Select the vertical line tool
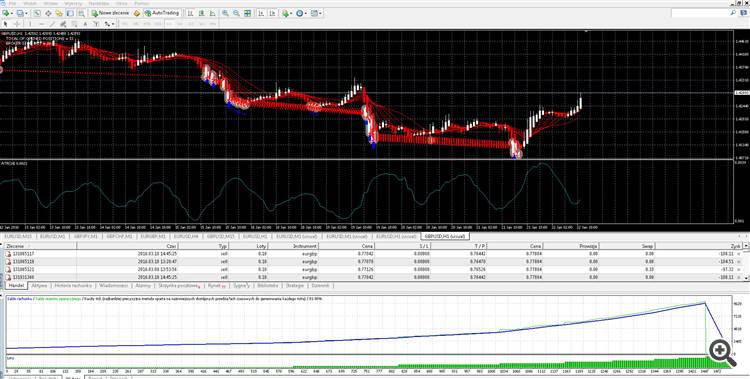The height and width of the screenshot is (379, 750). [30, 23]
